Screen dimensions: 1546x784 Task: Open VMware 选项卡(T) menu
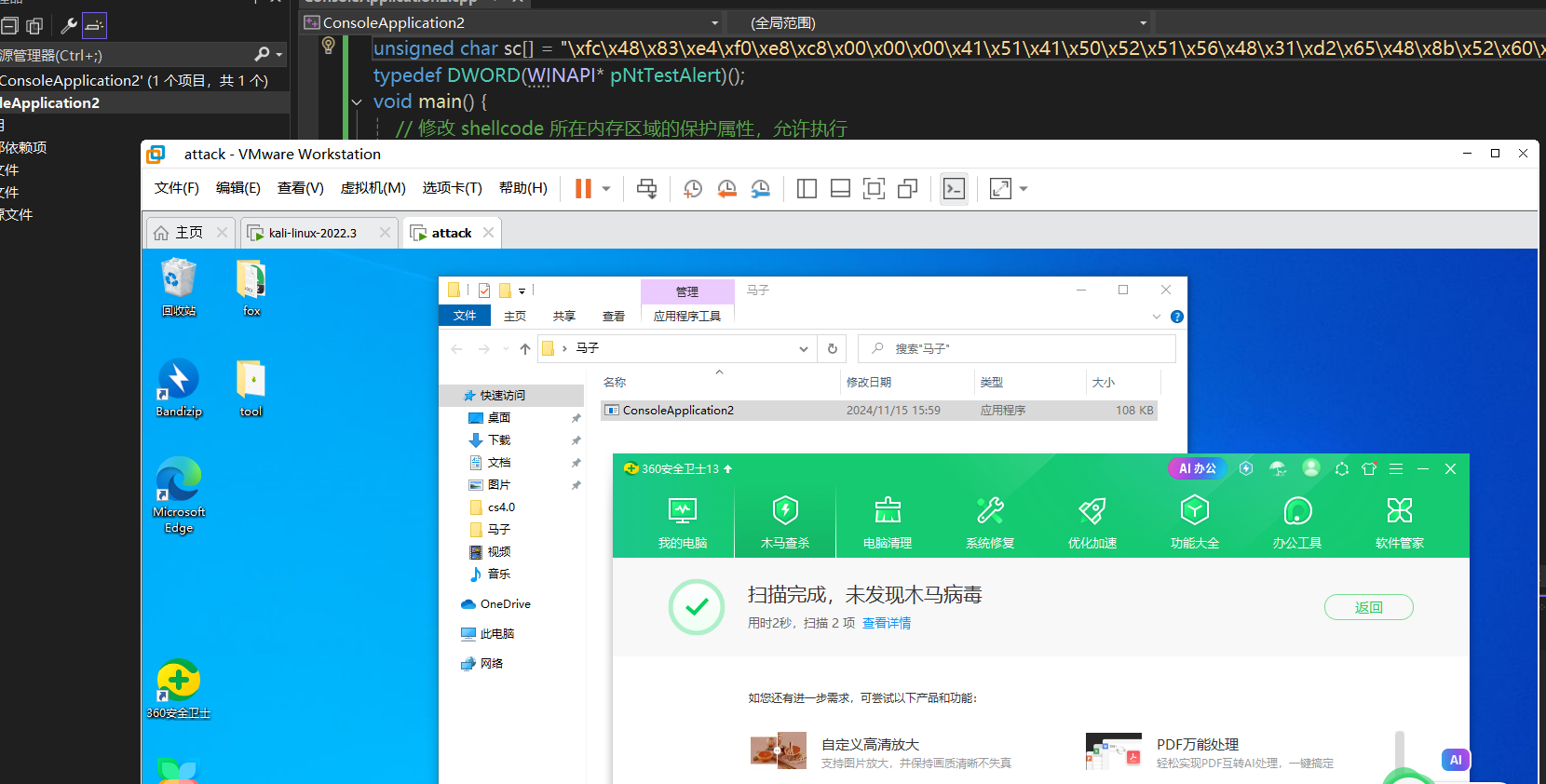pyautogui.click(x=452, y=188)
